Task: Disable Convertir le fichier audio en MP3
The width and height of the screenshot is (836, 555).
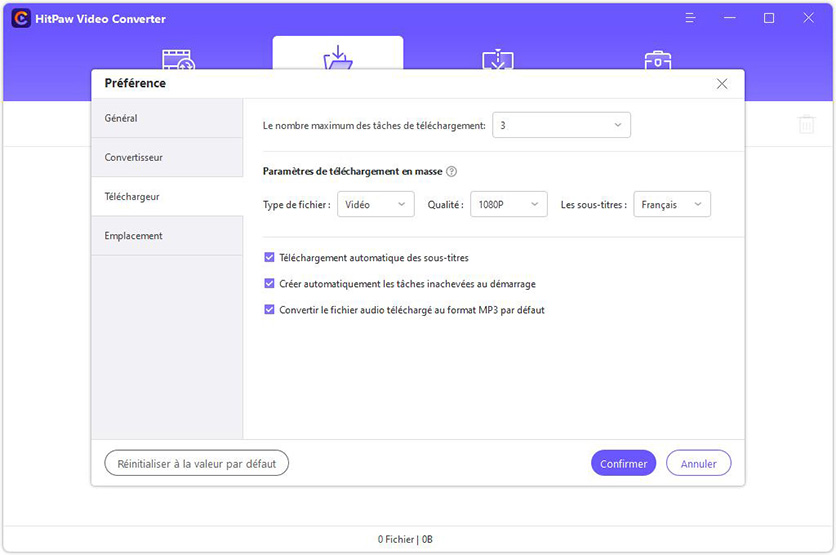Action: [x=269, y=310]
